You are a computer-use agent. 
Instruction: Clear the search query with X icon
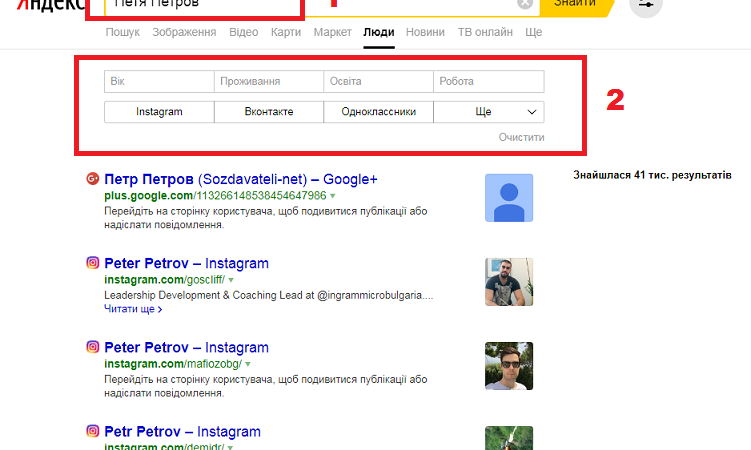[525, 4]
